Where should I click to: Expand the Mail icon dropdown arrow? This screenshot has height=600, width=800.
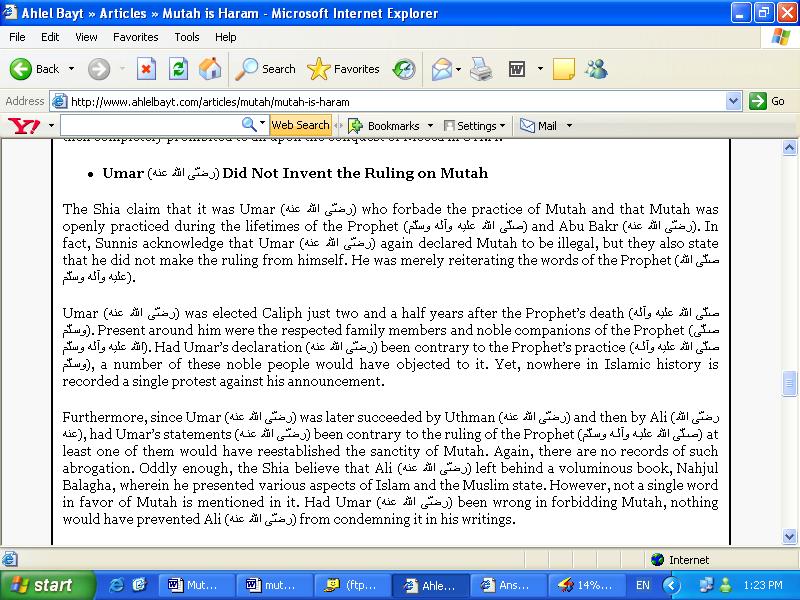[458, 69]
